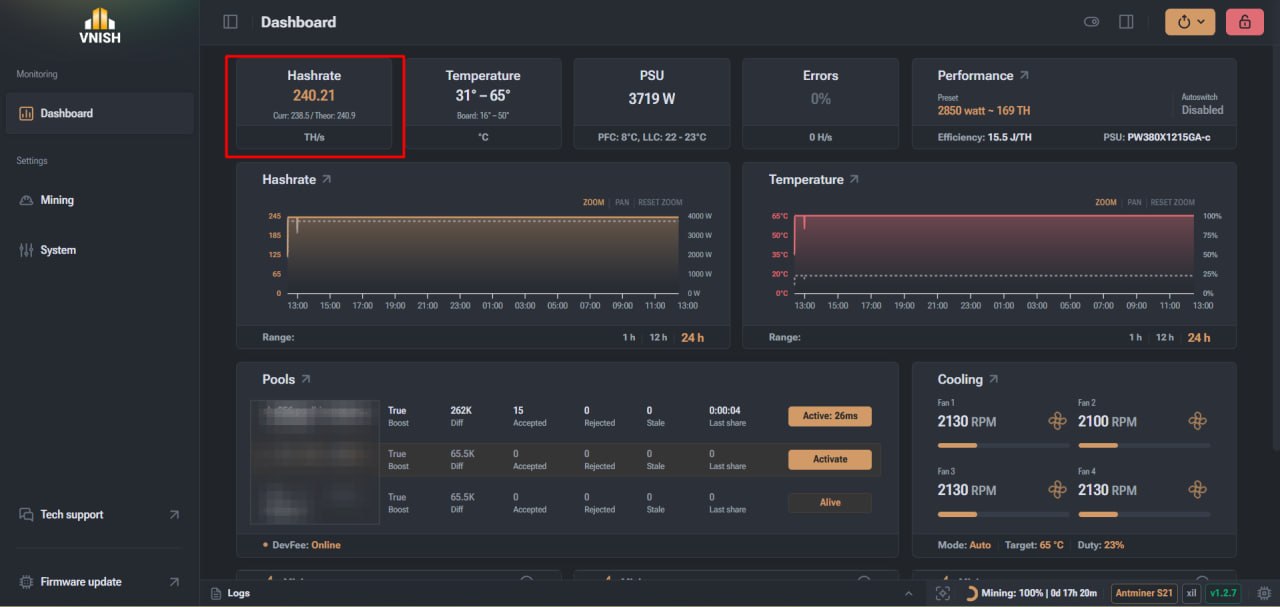Open Cooling settings arrow icon
Image resolution: width=1280 pixels, height=607 pixels.
point(993,380)
